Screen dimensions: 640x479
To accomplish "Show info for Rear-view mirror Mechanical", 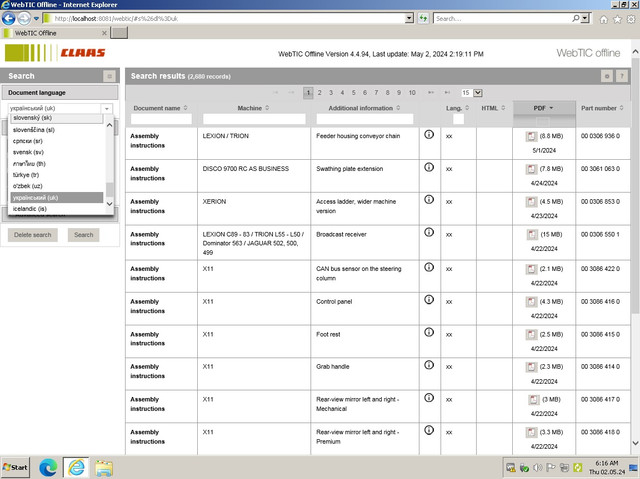I will pos(429,397).
